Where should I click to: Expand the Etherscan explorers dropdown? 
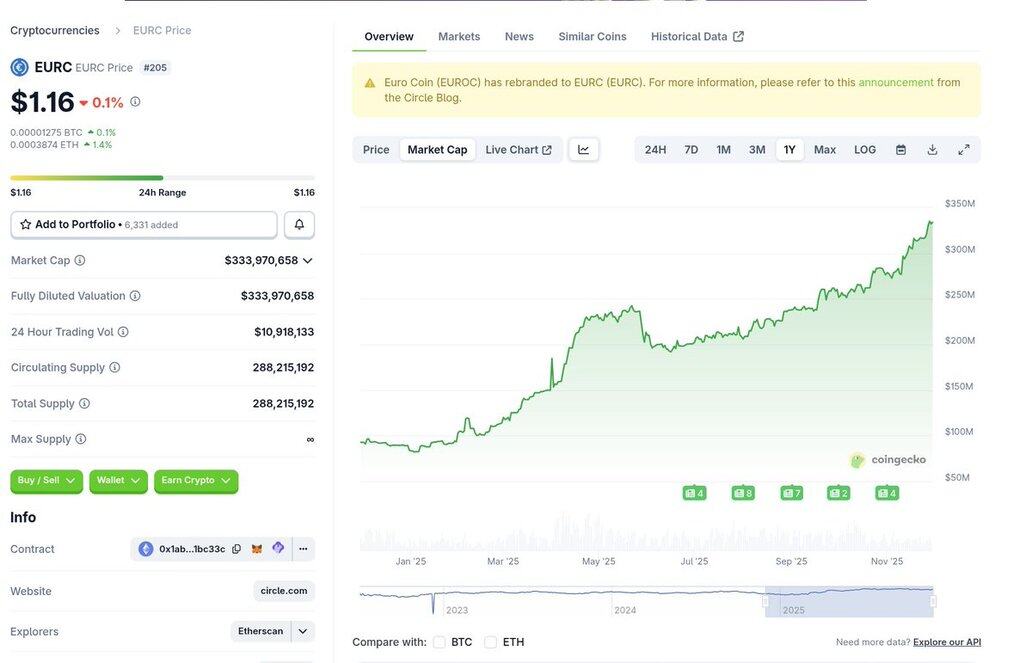pos(303,631)
